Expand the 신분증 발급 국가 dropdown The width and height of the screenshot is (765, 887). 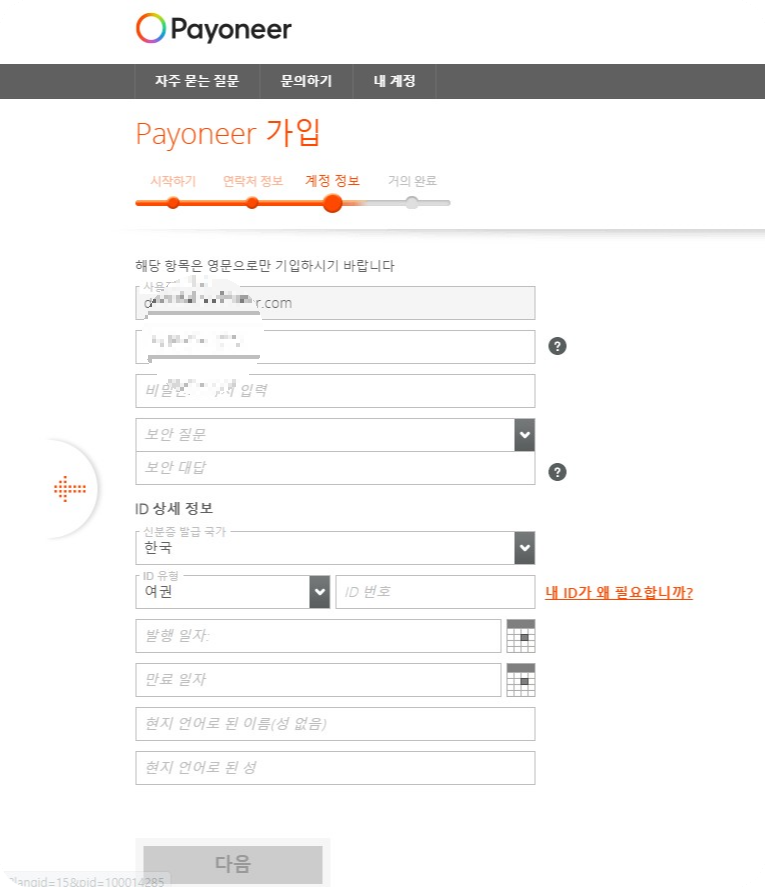click(x=525, y=548)
